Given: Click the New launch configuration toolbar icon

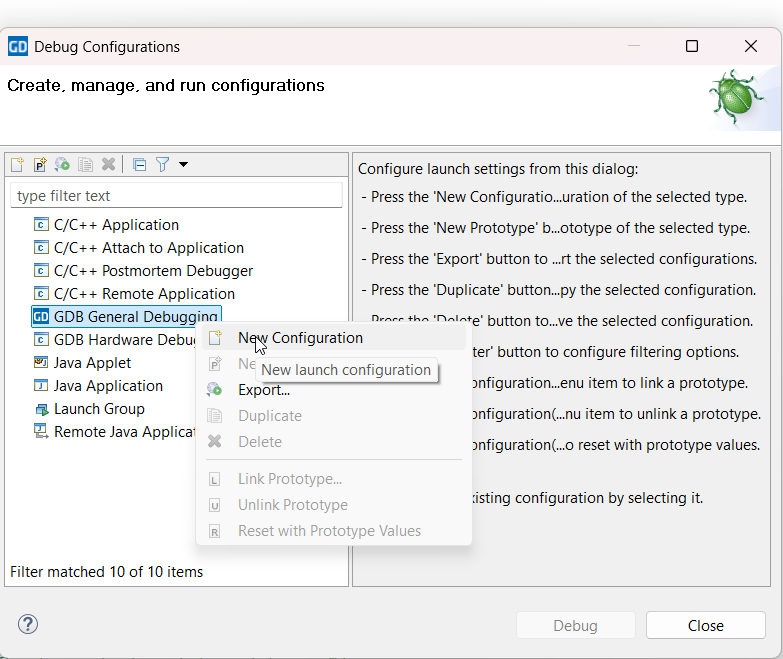Looking at the screenshot, I should (x=17, y=165).
